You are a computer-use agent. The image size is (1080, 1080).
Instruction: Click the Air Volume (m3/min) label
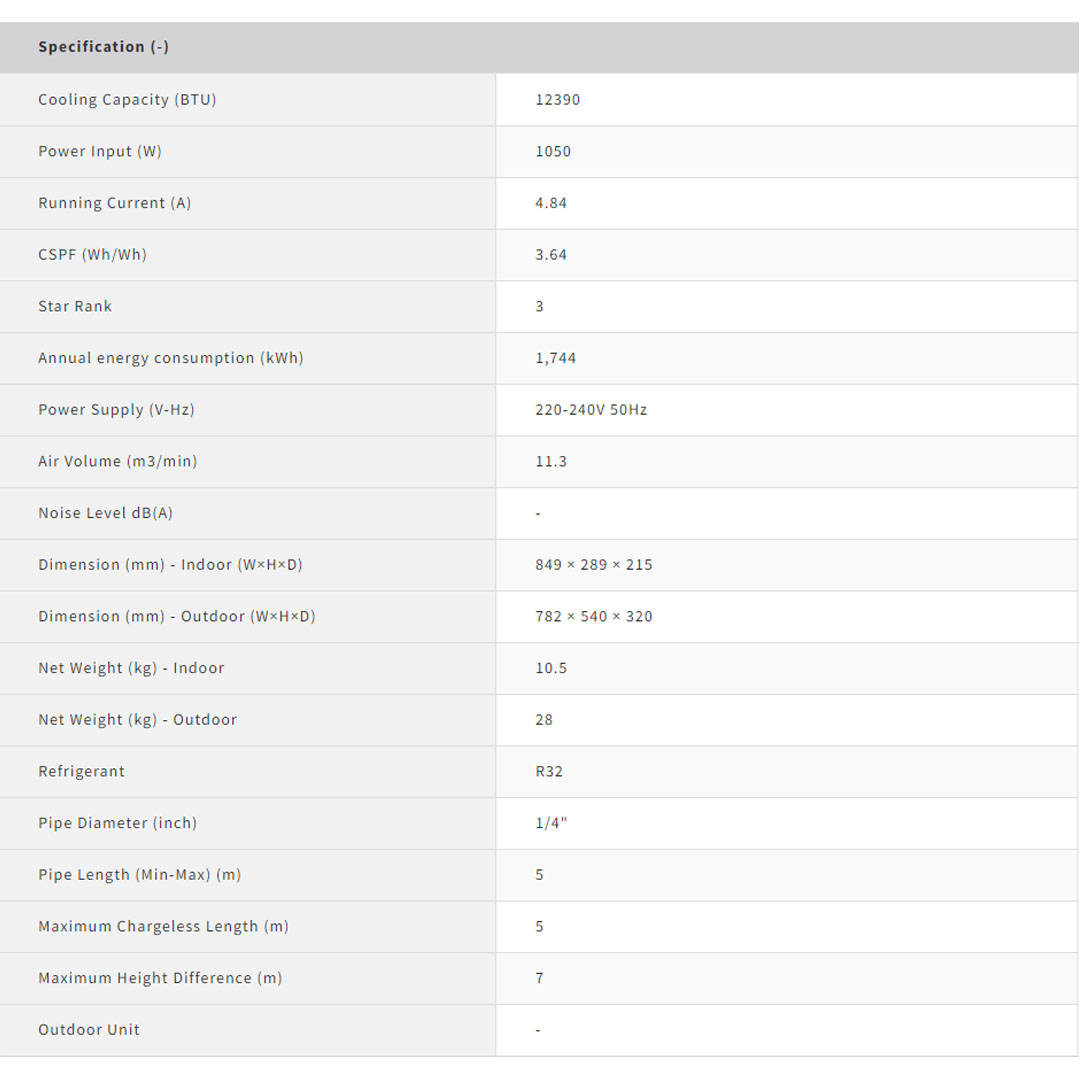click(118, 462)
